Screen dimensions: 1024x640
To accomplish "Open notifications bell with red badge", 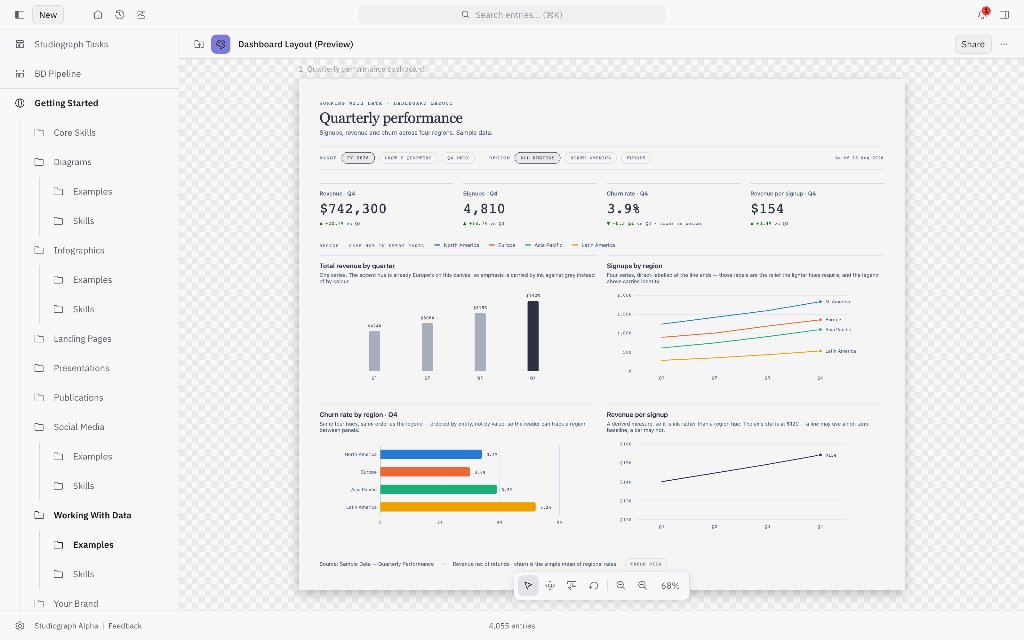I will 983,14.
